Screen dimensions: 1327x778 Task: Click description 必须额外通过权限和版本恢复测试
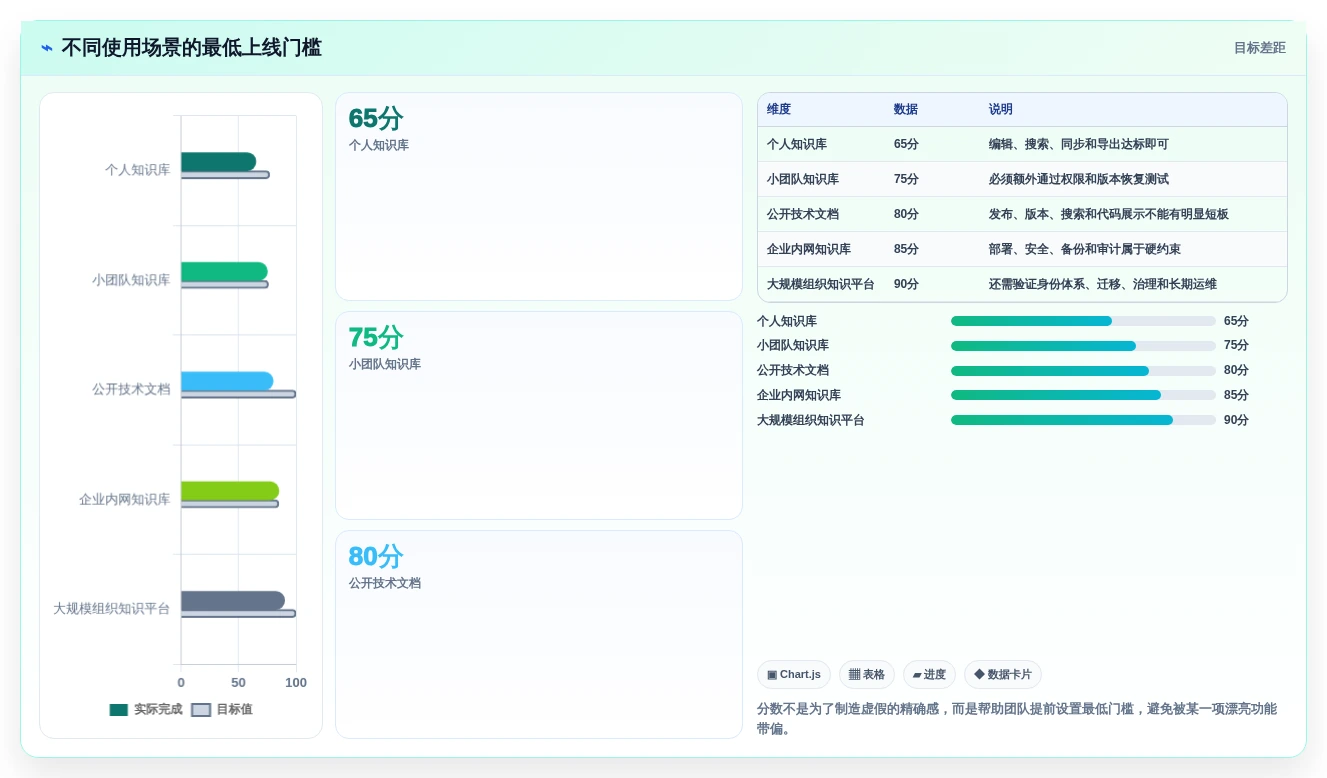click(x=1079, y=179)
